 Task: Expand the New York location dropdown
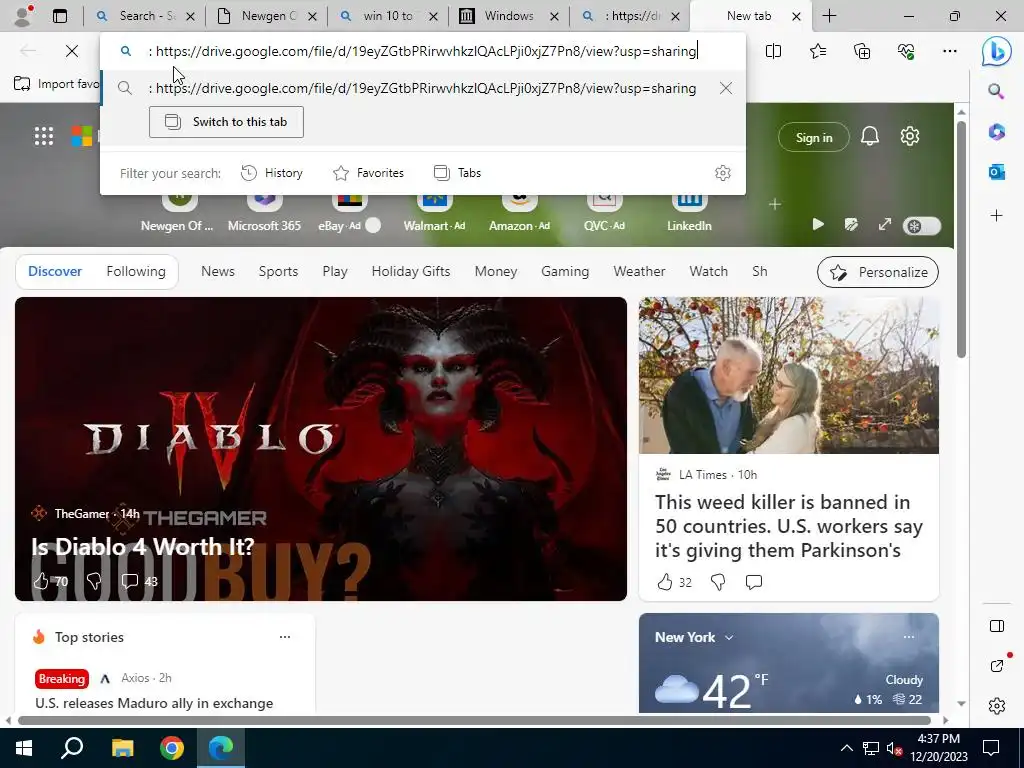pyautogui.click(x=729, y=637)
